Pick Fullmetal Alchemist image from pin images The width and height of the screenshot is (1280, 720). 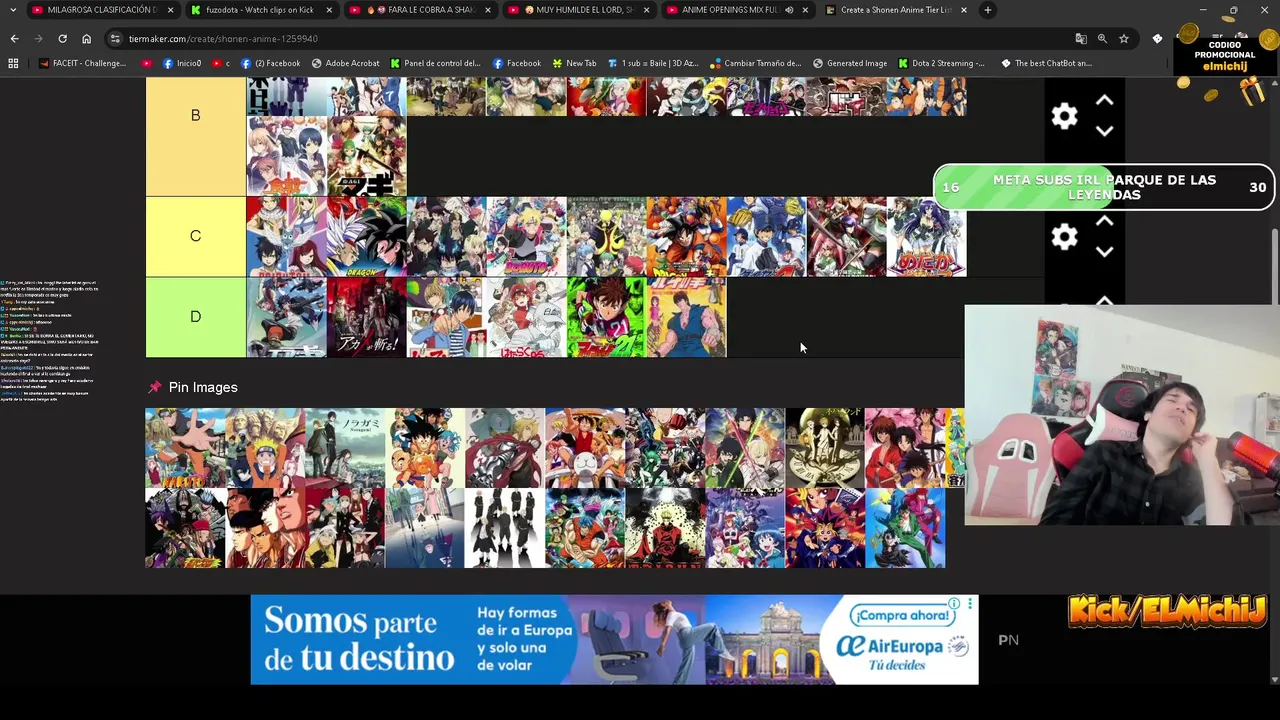[x=505, y=447]
